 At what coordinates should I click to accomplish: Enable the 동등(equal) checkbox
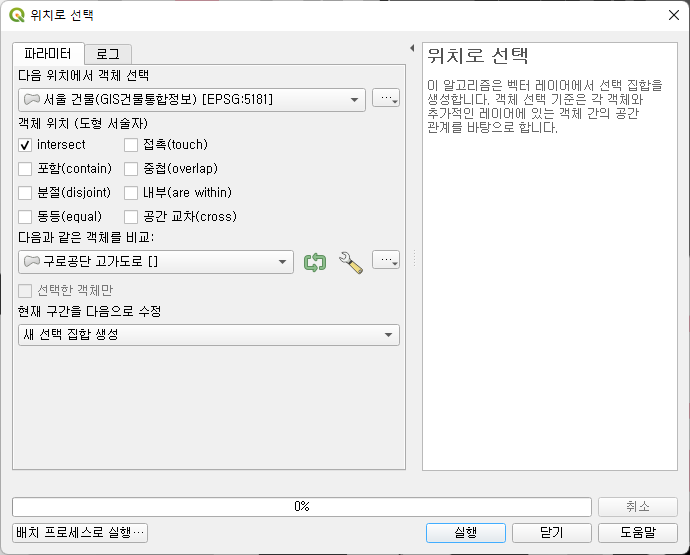[x=25, y=217]
